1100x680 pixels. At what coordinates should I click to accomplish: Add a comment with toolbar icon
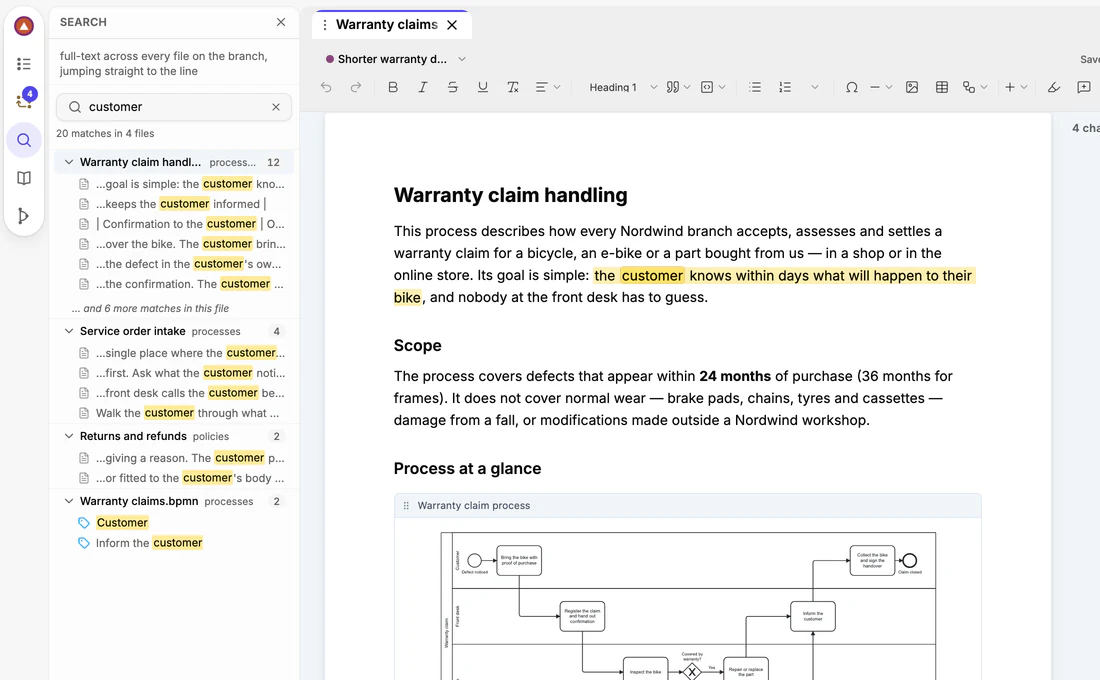(x=1084, y=87)
